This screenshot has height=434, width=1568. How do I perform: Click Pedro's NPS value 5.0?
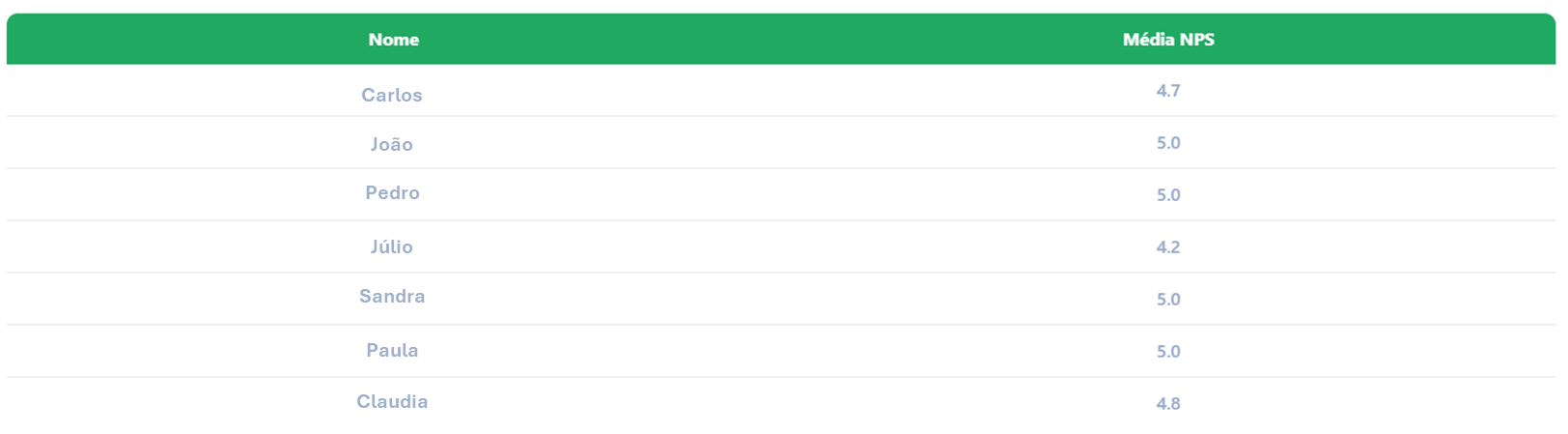click(x=1168, y=195)
